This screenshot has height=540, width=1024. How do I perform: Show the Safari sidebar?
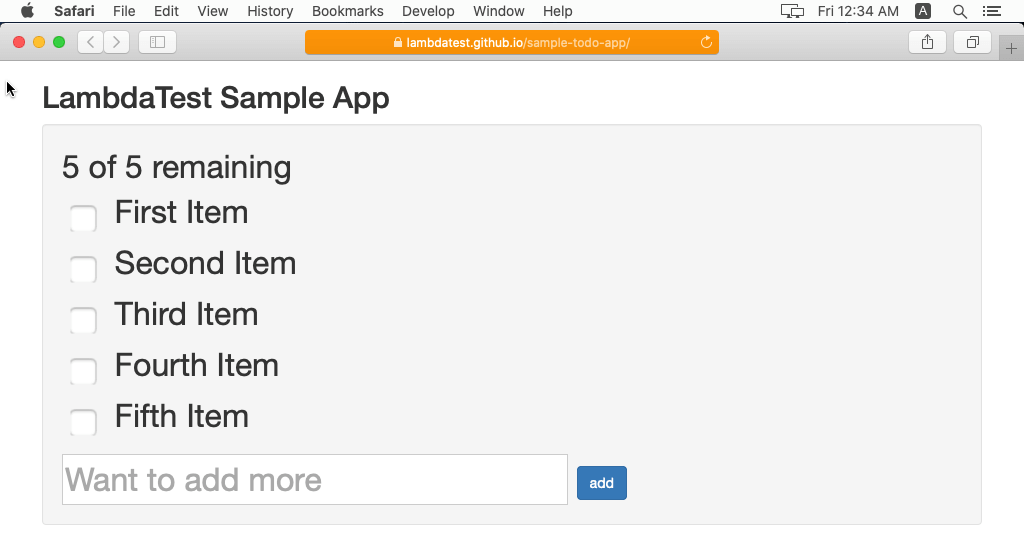[x=157, y=42]
